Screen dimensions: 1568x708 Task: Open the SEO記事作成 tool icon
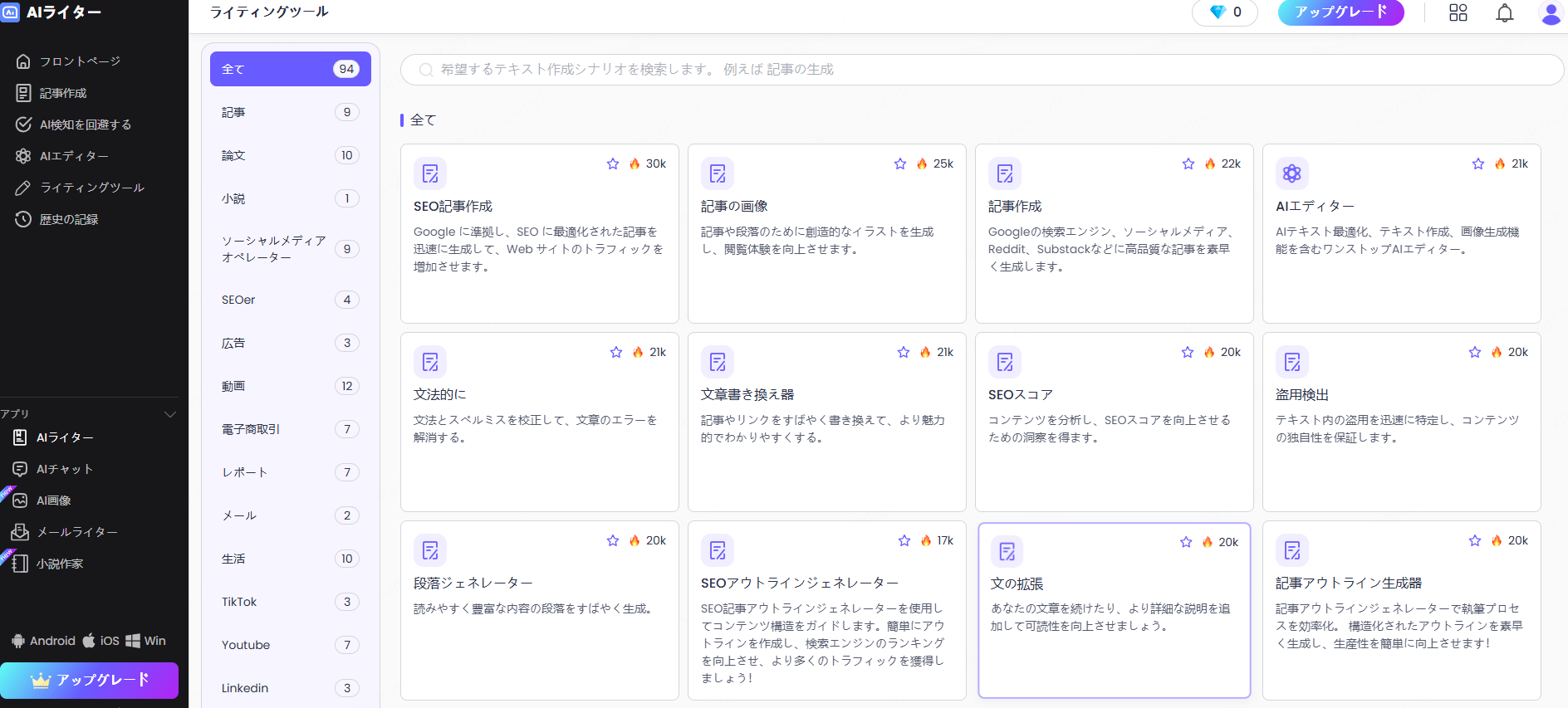pyautogui.click(x=430, y=173)
